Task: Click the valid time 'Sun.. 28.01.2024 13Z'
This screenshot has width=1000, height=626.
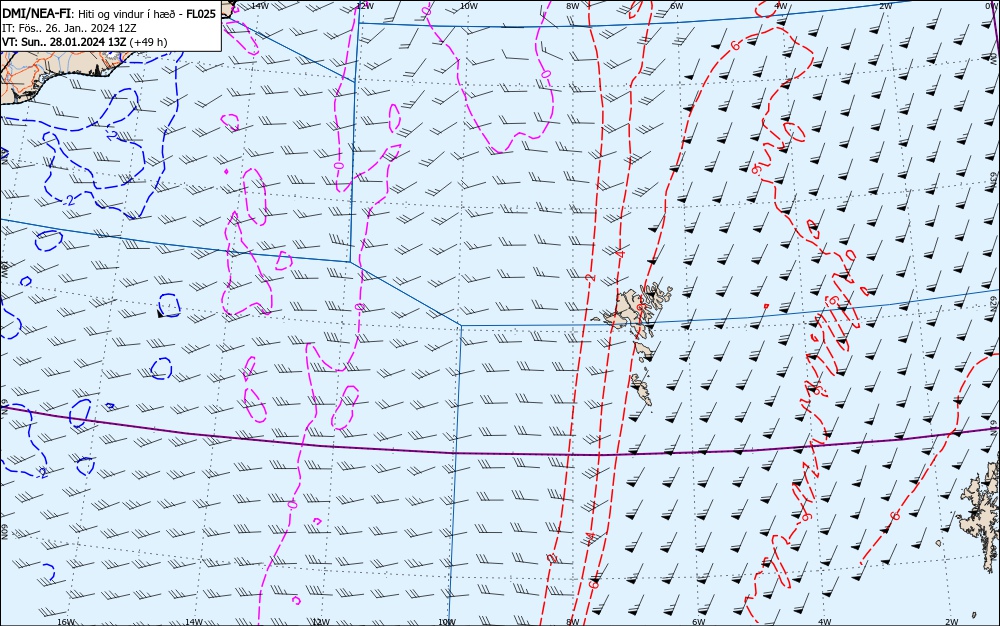Action: tap(71, 42)
